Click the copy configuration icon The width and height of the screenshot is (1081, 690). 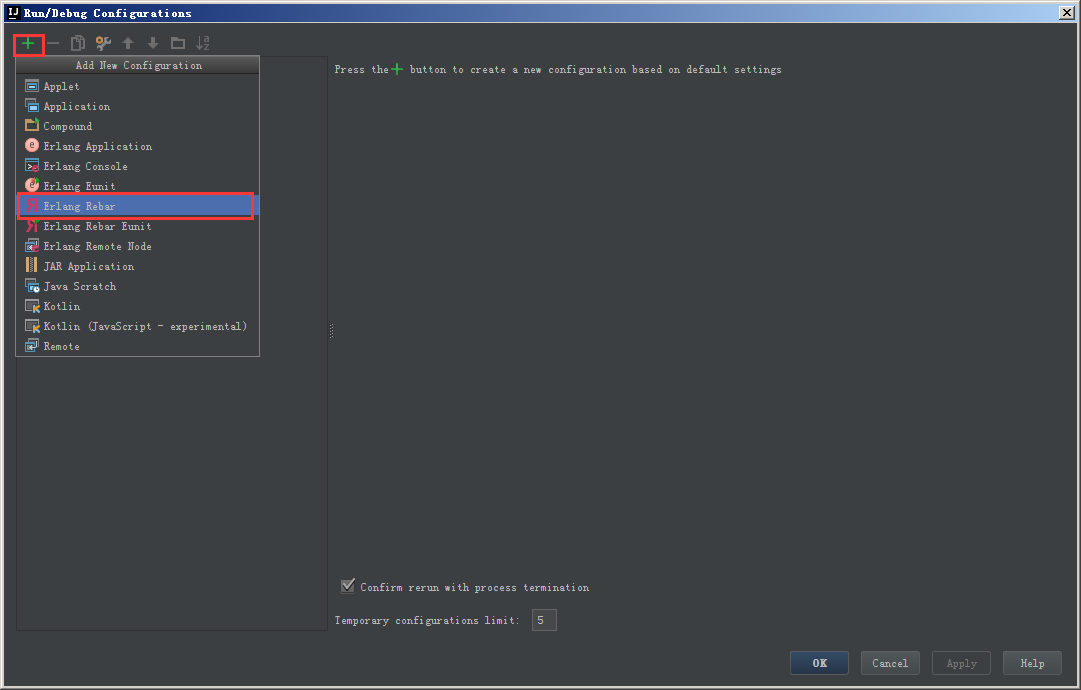pos(78,43)
